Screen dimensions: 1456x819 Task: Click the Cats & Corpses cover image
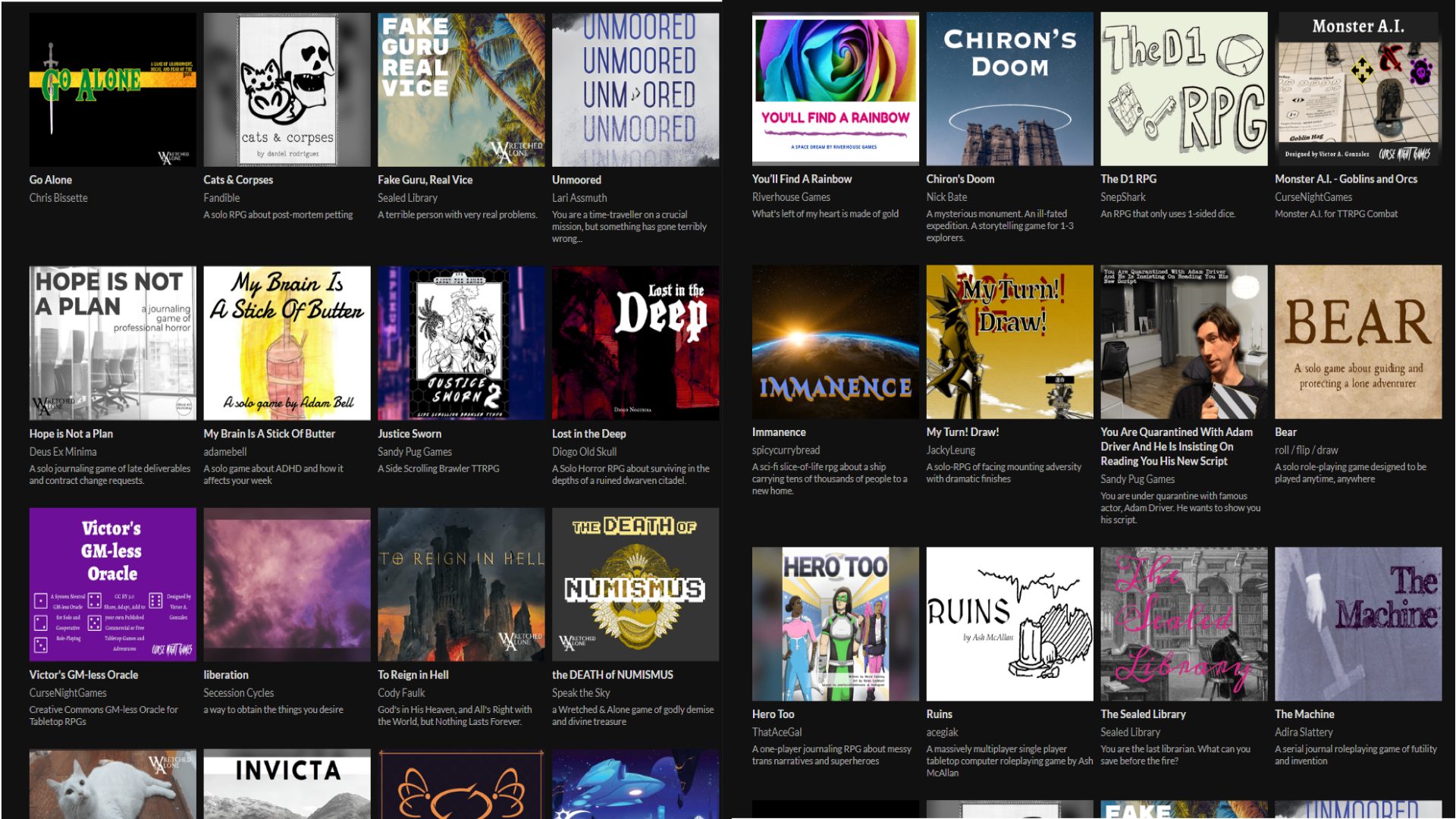point(287,89)
